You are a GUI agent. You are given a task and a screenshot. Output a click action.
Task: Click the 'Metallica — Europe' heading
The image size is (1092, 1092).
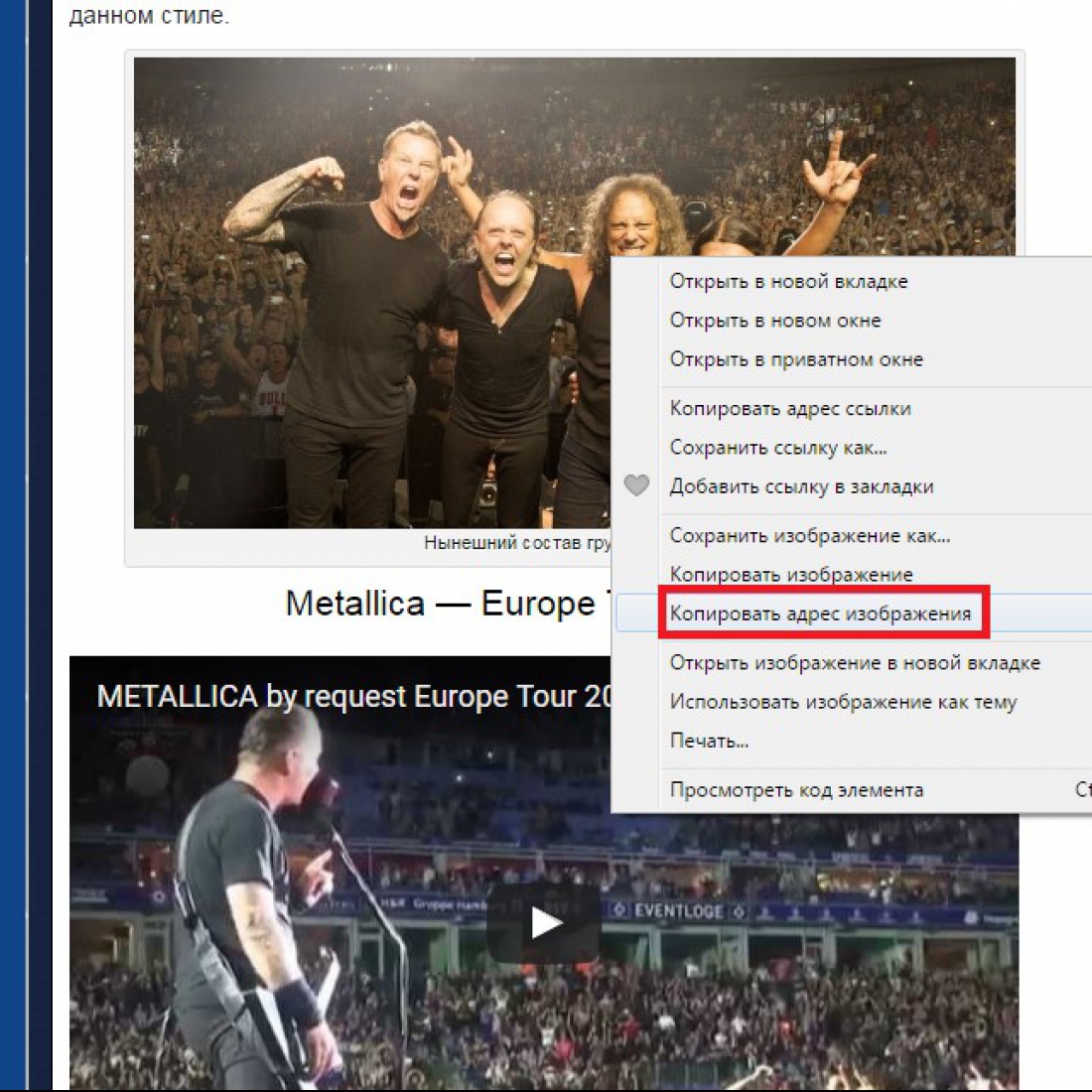click(441, 604)
